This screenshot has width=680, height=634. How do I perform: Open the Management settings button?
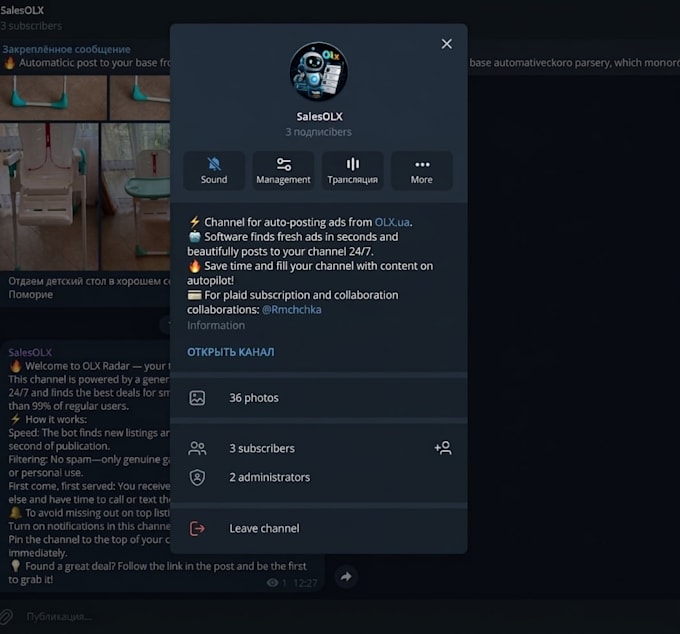coord(283,170)
